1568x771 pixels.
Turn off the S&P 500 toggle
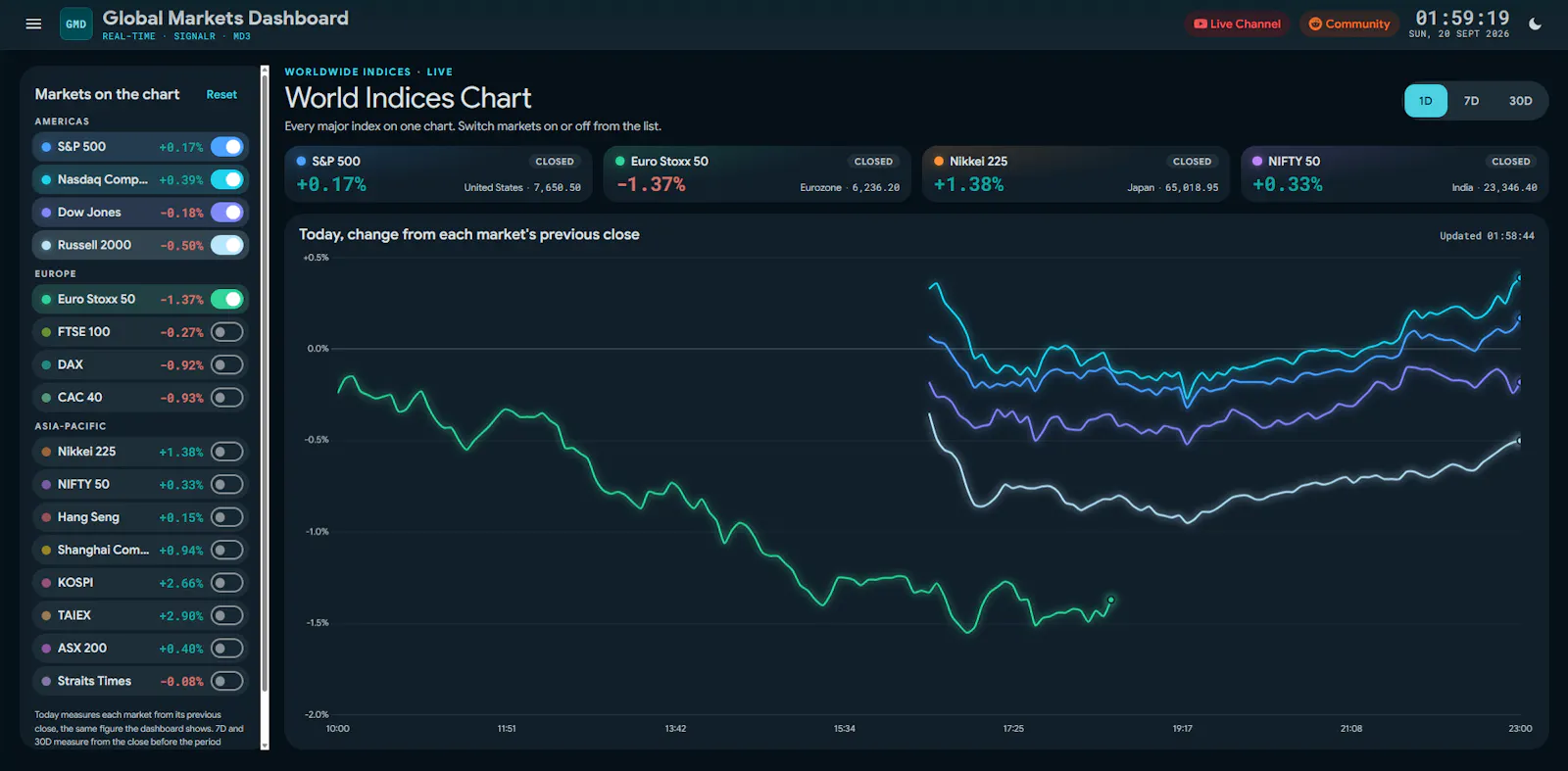coord(227,147)
